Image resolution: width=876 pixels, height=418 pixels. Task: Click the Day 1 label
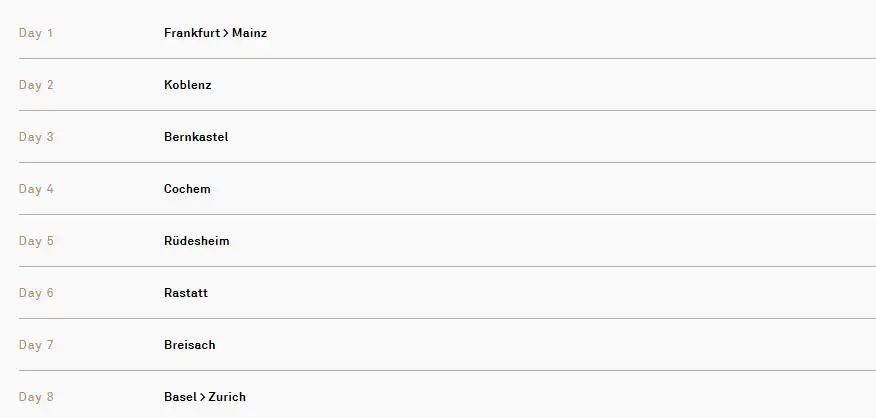click(x=36, y=33)
